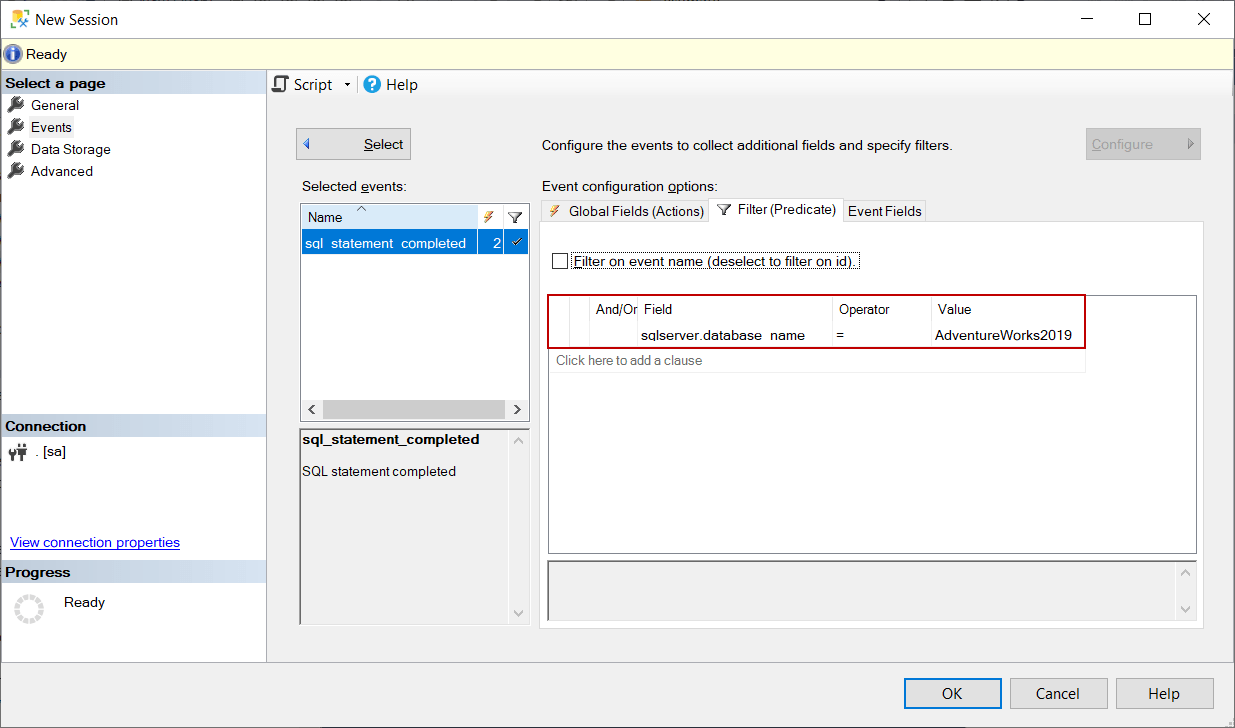Click the filter funnel column header above events
The image size is (1235, 728).
click(x=515, y=216)
